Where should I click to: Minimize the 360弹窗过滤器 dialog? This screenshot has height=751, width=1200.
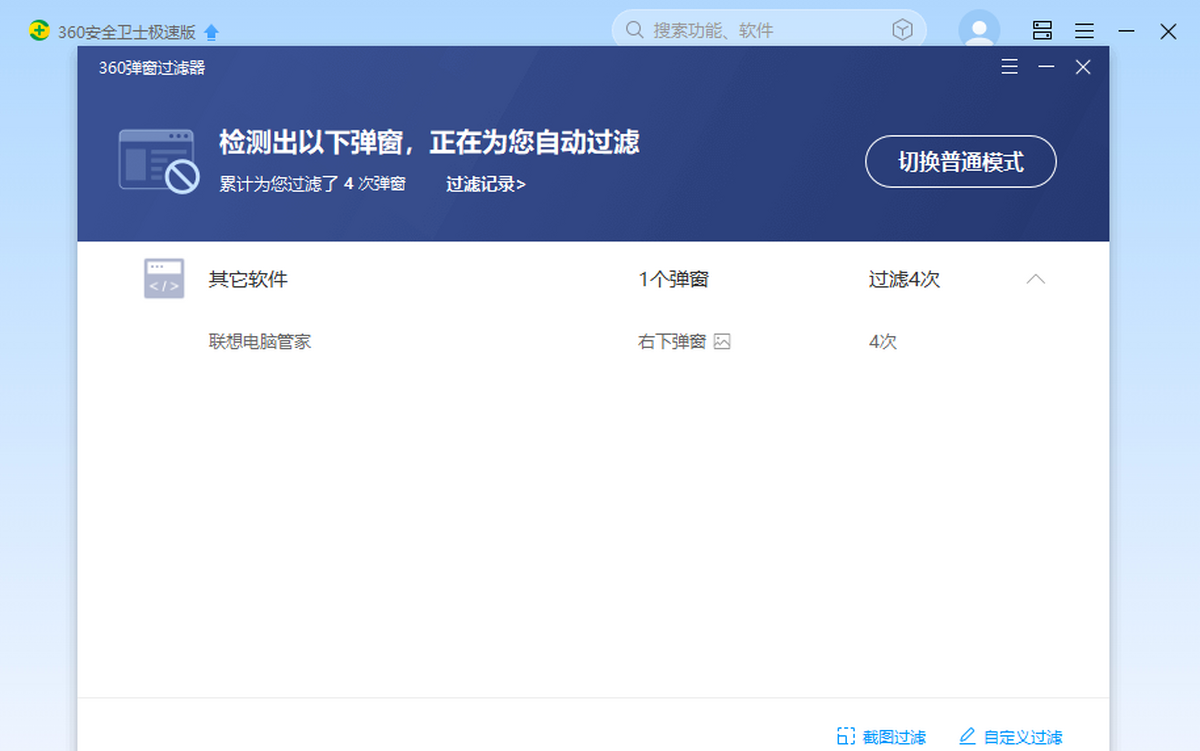(x=1046, y=67)
